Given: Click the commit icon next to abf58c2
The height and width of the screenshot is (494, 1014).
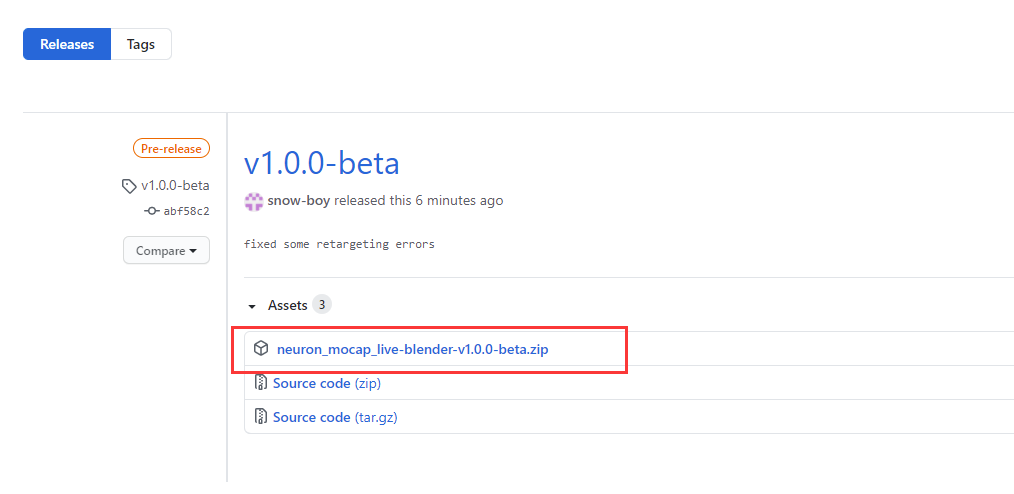Looking at the screenshot, I should pos(152,211).
